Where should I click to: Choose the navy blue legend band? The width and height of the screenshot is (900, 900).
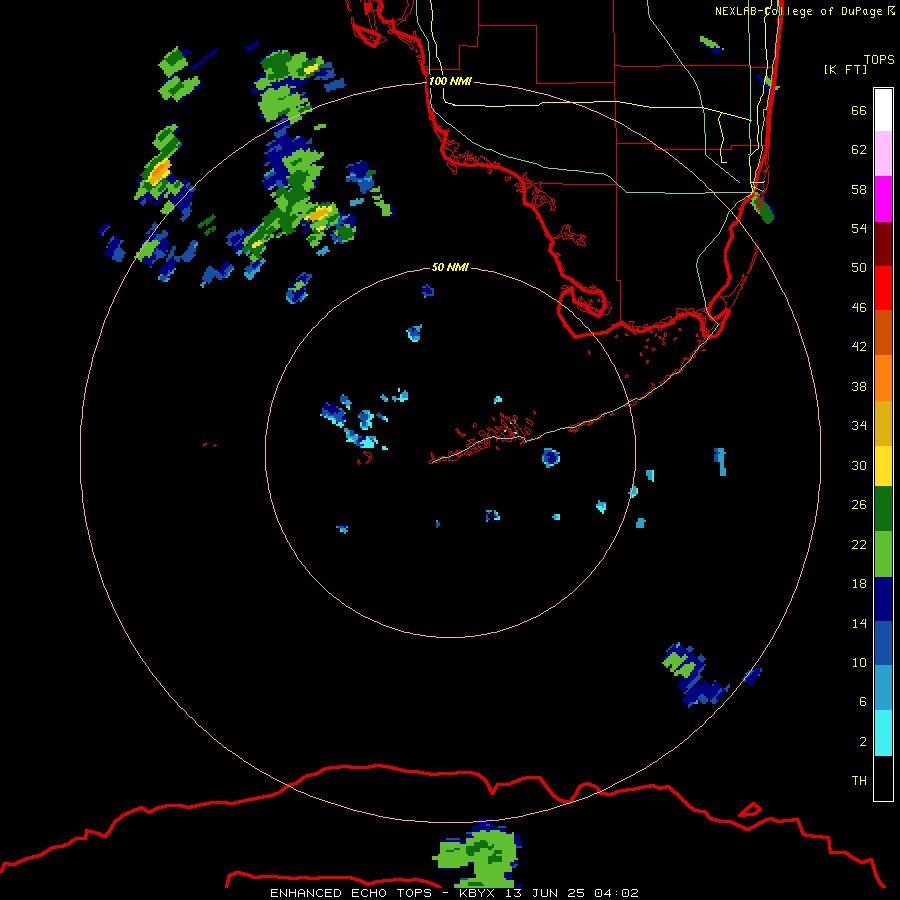(x=883, y=599)
